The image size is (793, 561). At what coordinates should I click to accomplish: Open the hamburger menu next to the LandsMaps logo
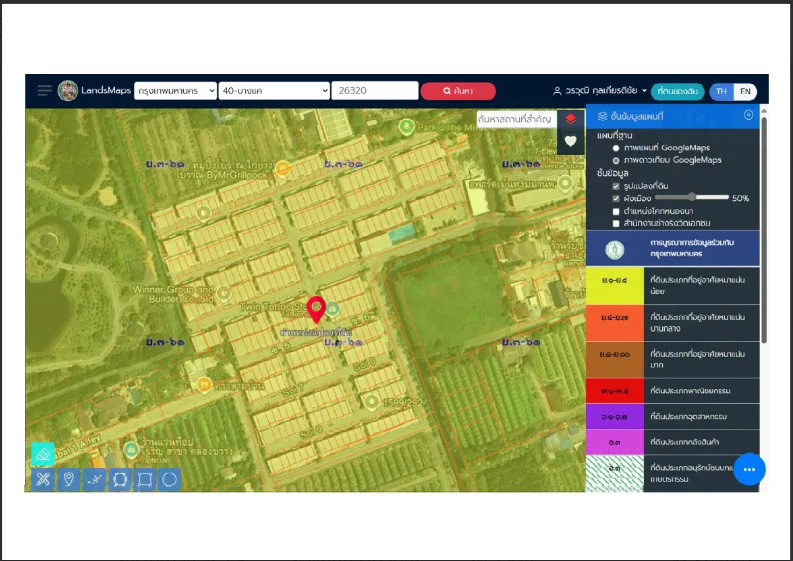click(x=45, y=91)
